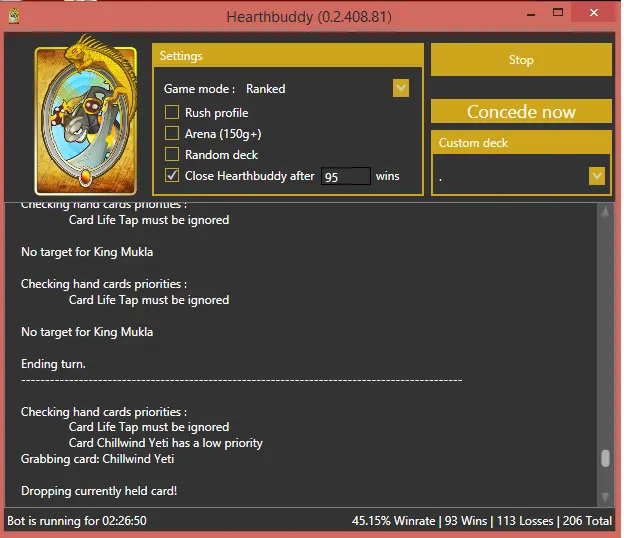Viewport: 624px width, 538px height.
Task: Click 'Card Chillwind Yeti has a low priority' line
Action: coord(166,443)
